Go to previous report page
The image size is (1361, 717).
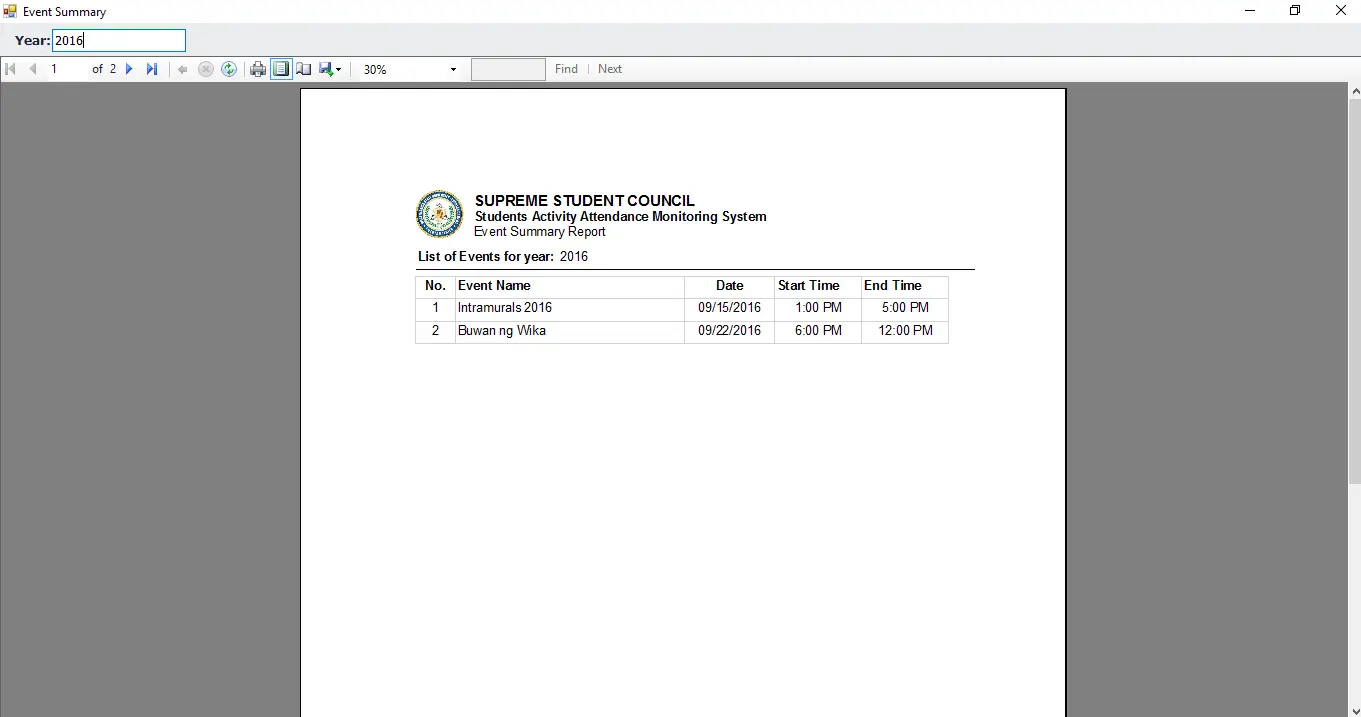coord(33,69)
